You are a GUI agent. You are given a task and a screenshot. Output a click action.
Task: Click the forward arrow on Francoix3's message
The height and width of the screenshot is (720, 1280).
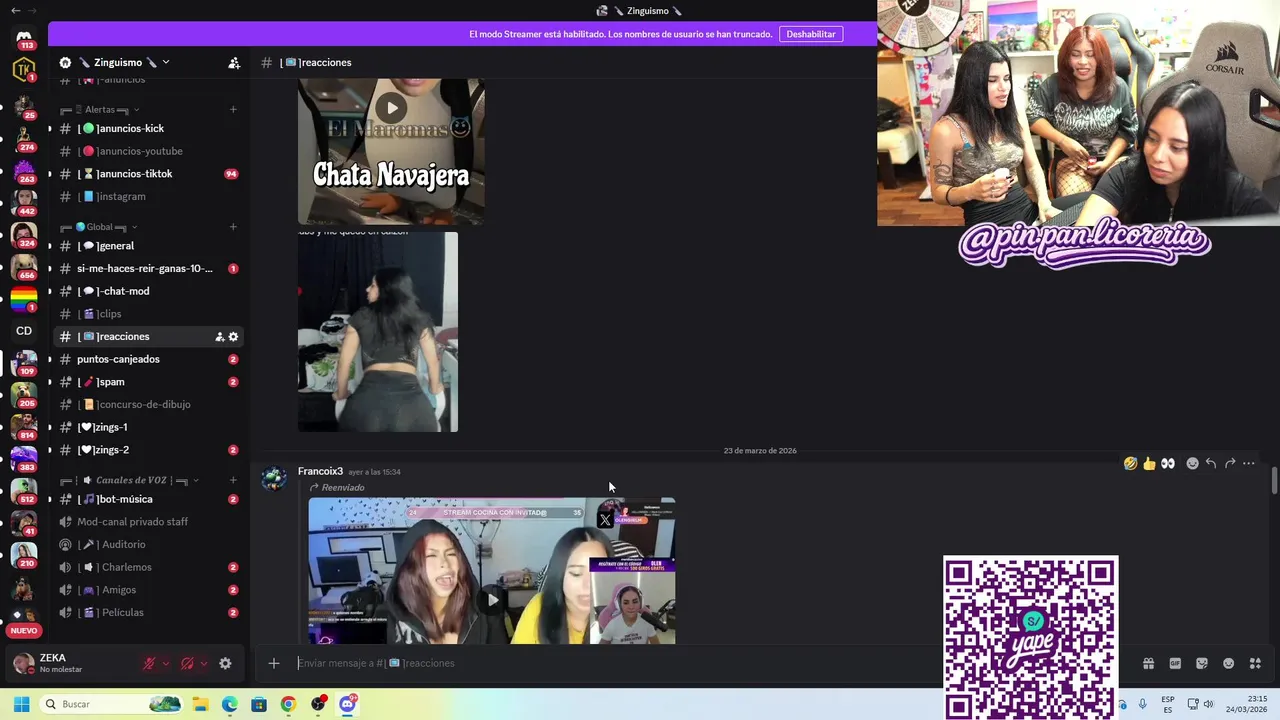(1230, 463)
